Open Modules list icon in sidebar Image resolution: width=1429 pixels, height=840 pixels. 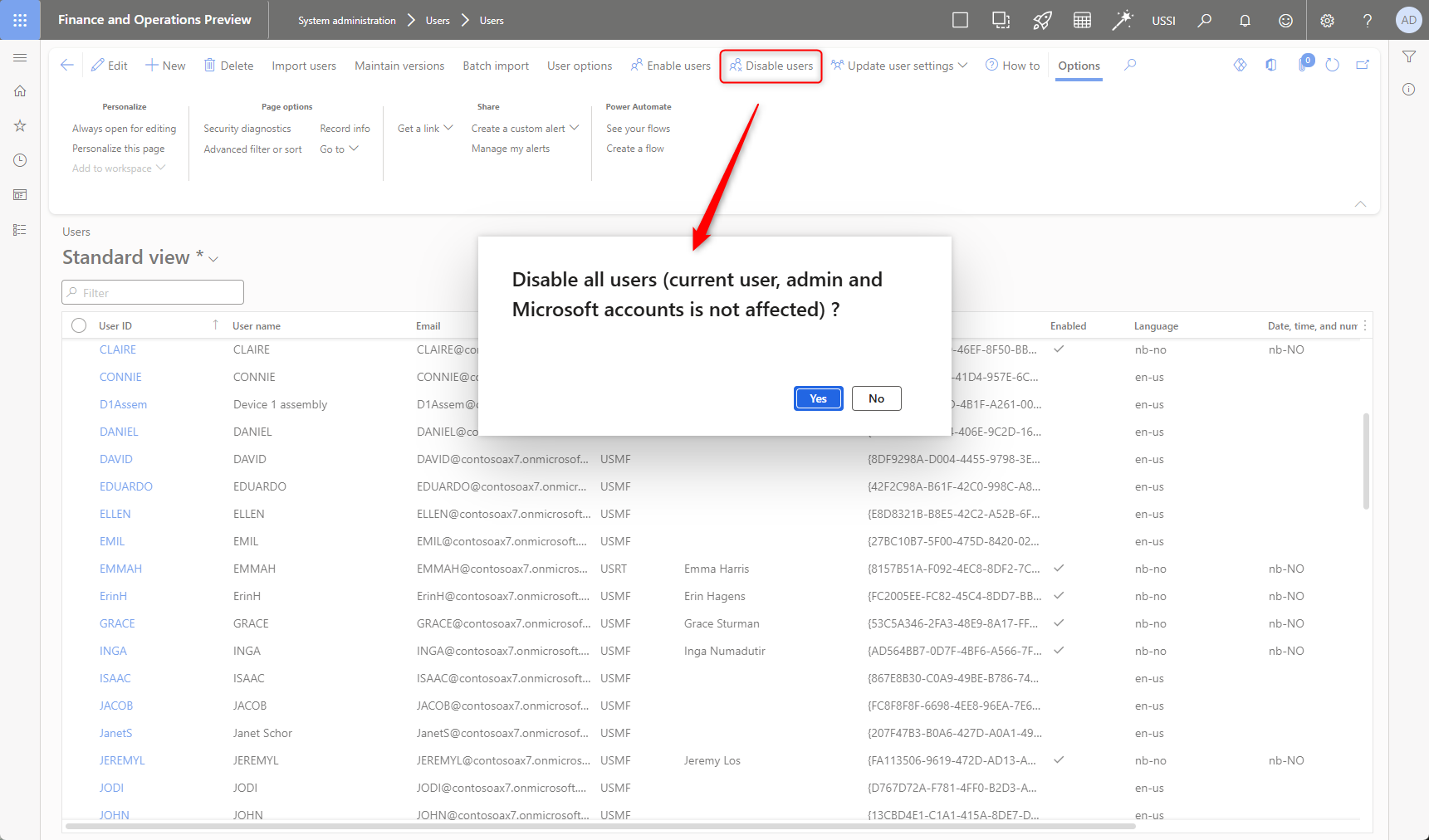point(20,230)
